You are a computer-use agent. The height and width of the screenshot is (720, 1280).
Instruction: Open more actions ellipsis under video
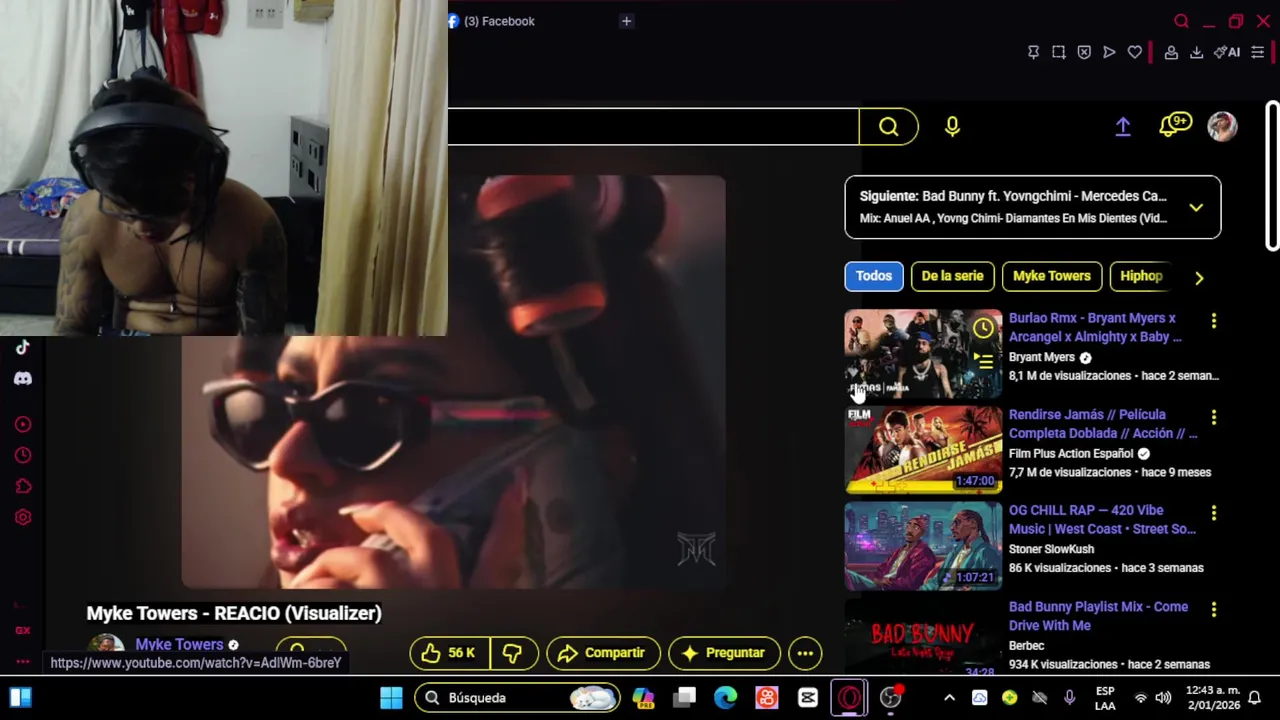coord(804,653)
